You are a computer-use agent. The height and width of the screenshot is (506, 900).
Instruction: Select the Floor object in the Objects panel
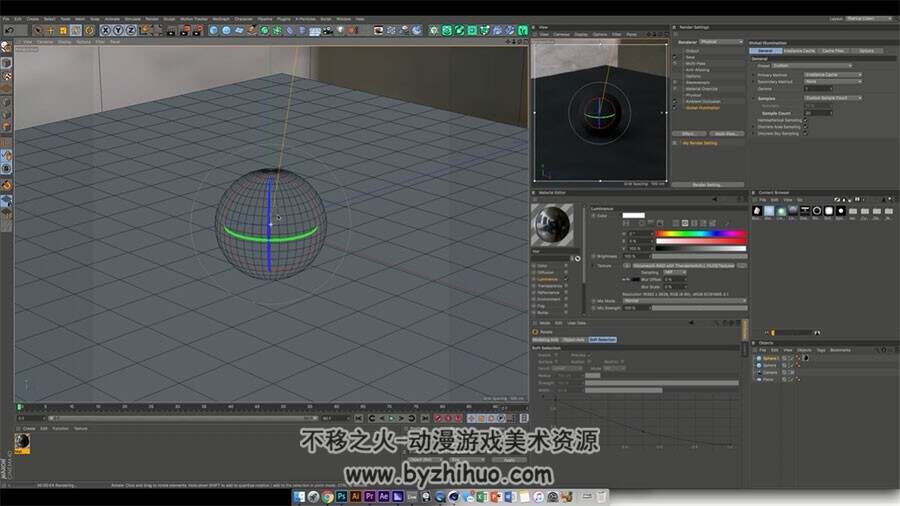click(x=768, y=379)
